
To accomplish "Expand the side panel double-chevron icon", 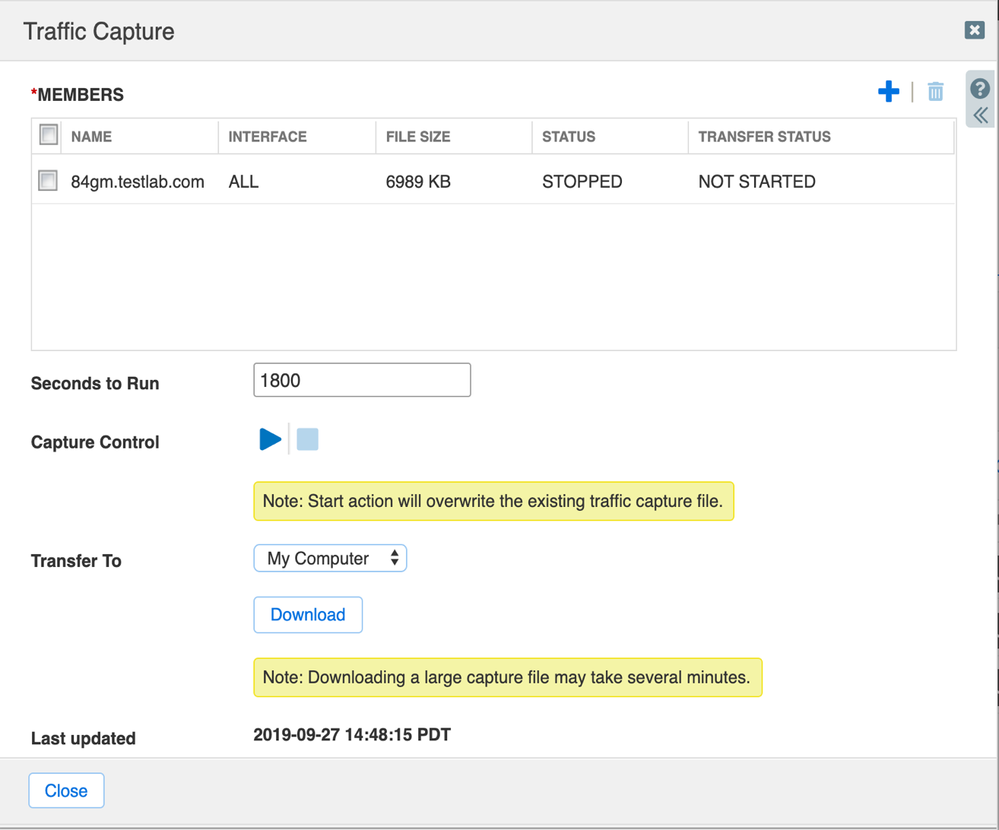I will click(x=980, y=114).
